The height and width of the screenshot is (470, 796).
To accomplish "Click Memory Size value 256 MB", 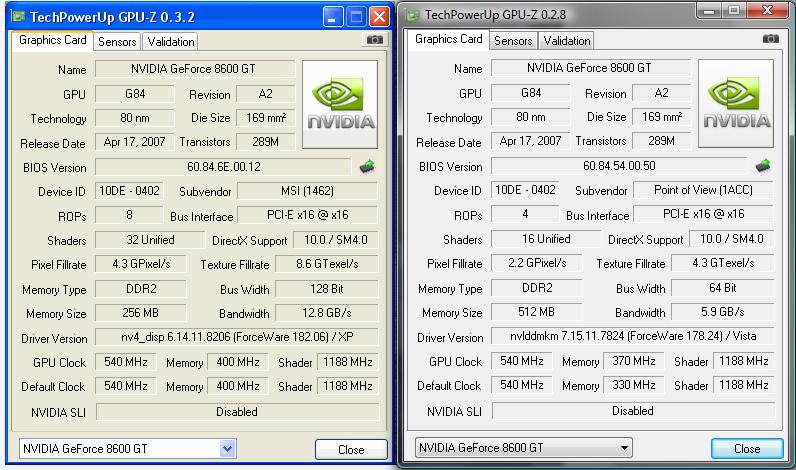I will pos(141,313).
